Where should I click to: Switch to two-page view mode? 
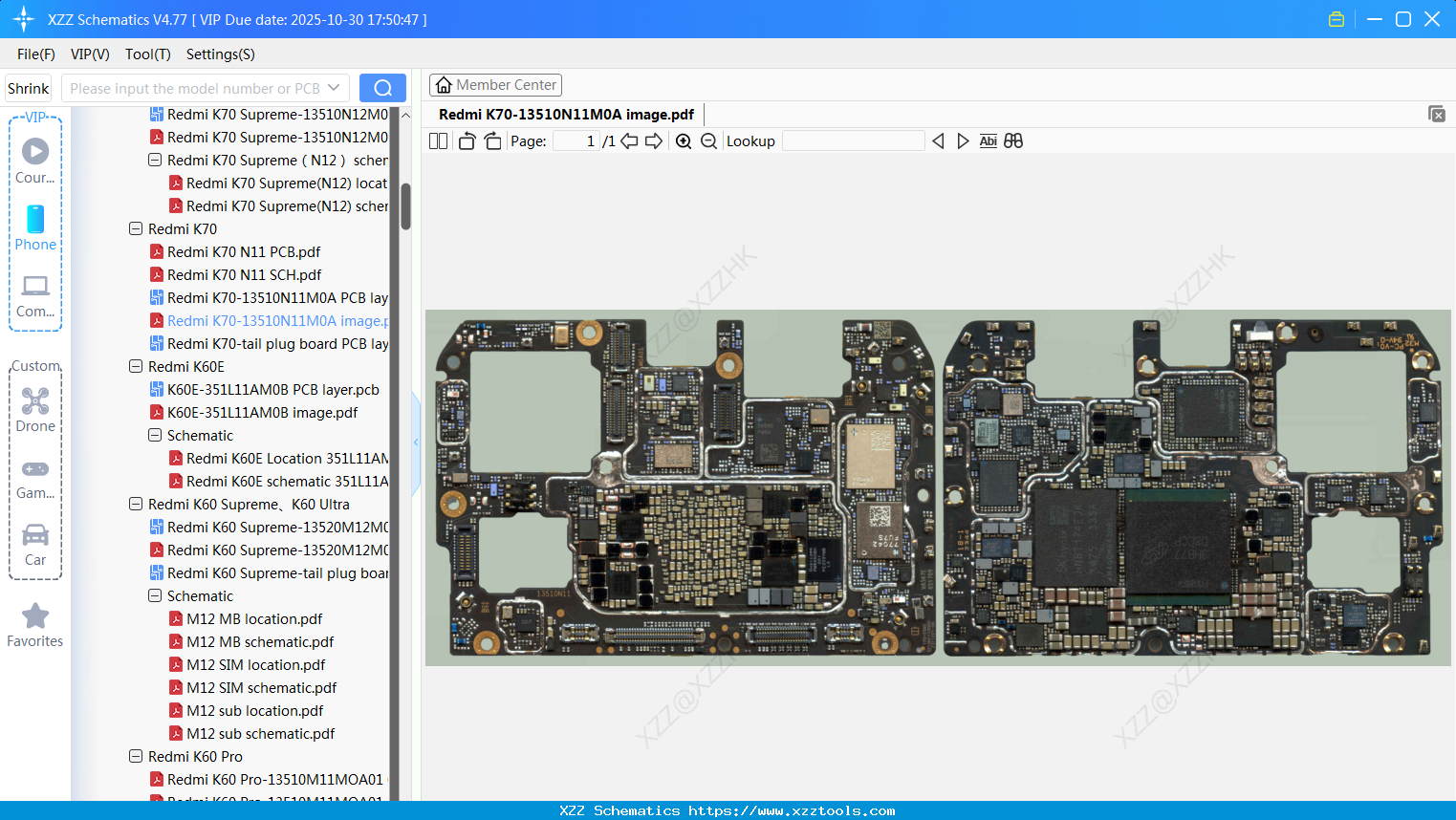[438, 140]
